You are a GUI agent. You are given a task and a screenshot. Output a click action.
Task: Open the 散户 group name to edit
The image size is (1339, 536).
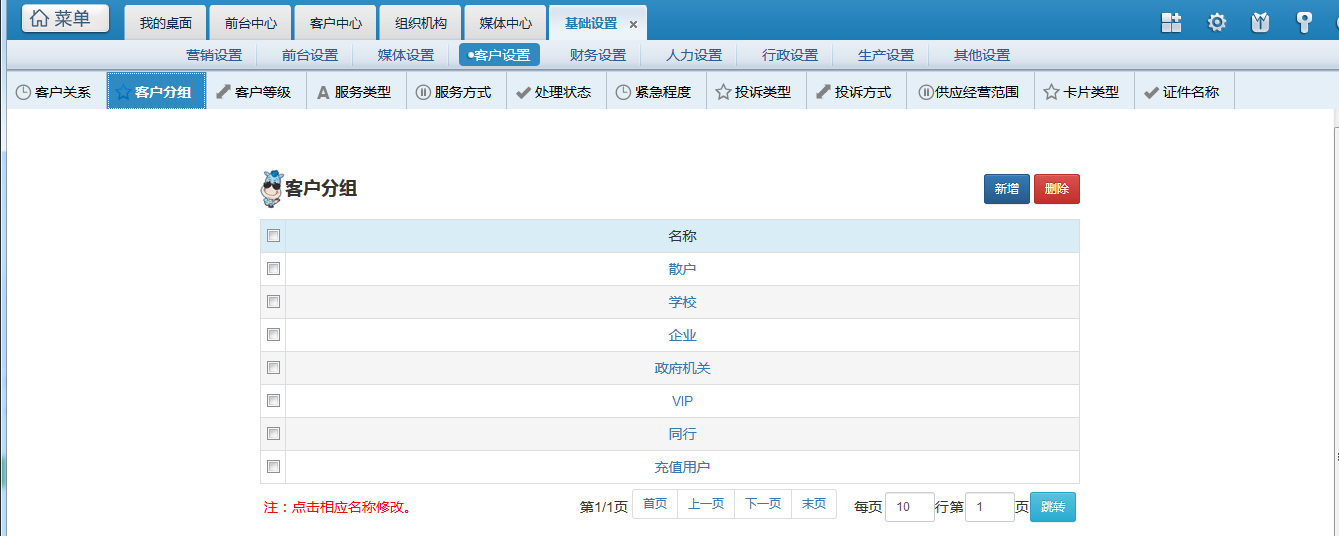click(x=682, y=269)
